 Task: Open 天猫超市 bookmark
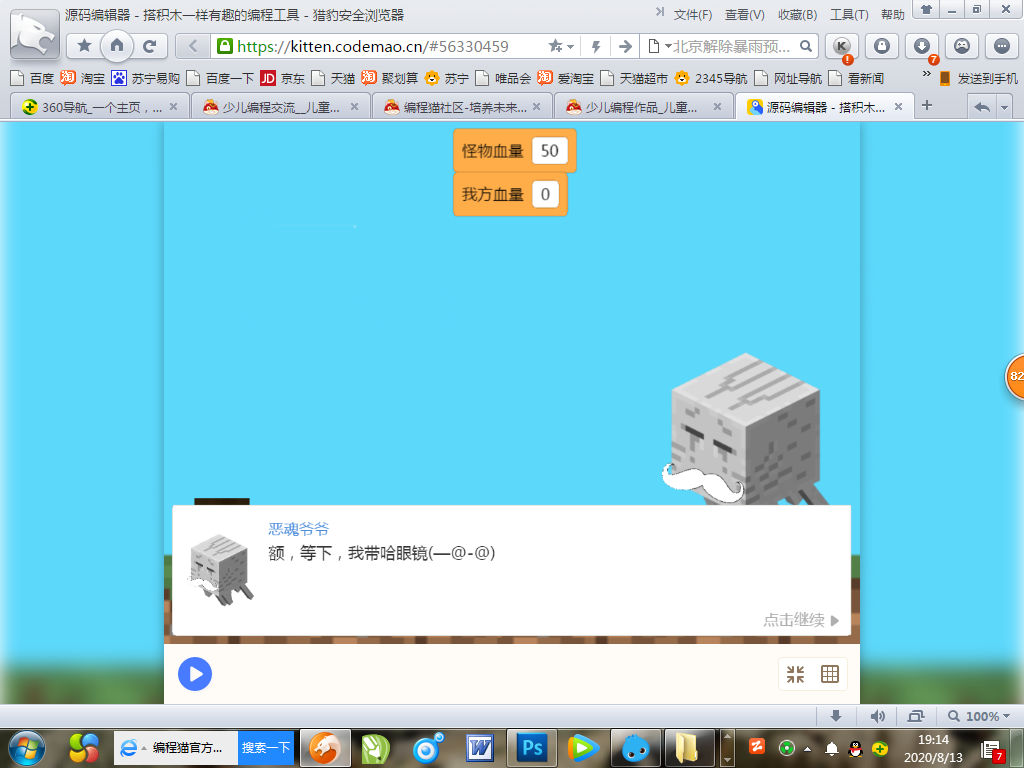click(634, 78)
